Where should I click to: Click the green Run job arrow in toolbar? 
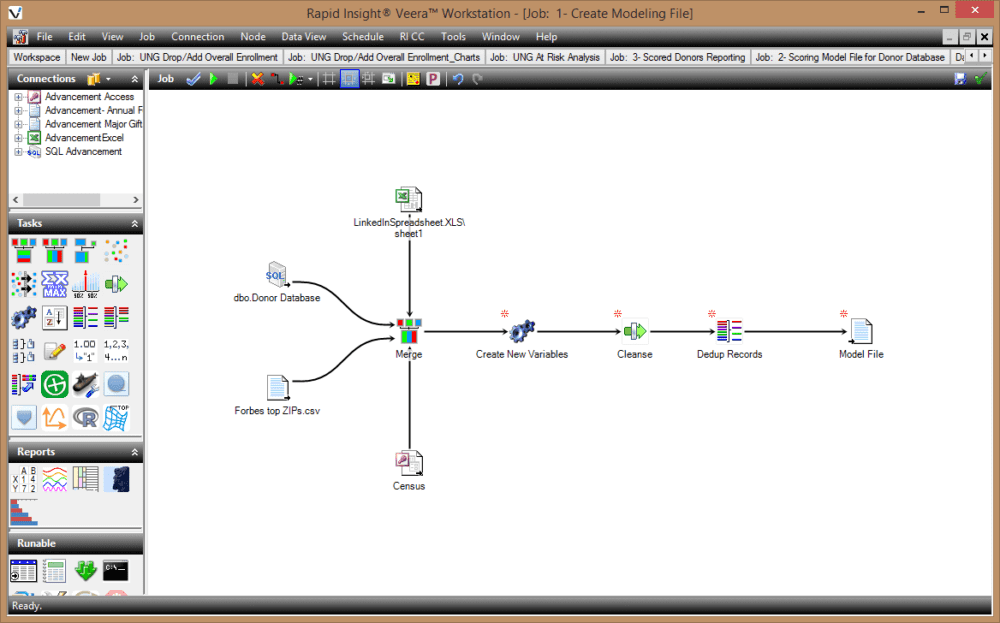pos(213,79)
